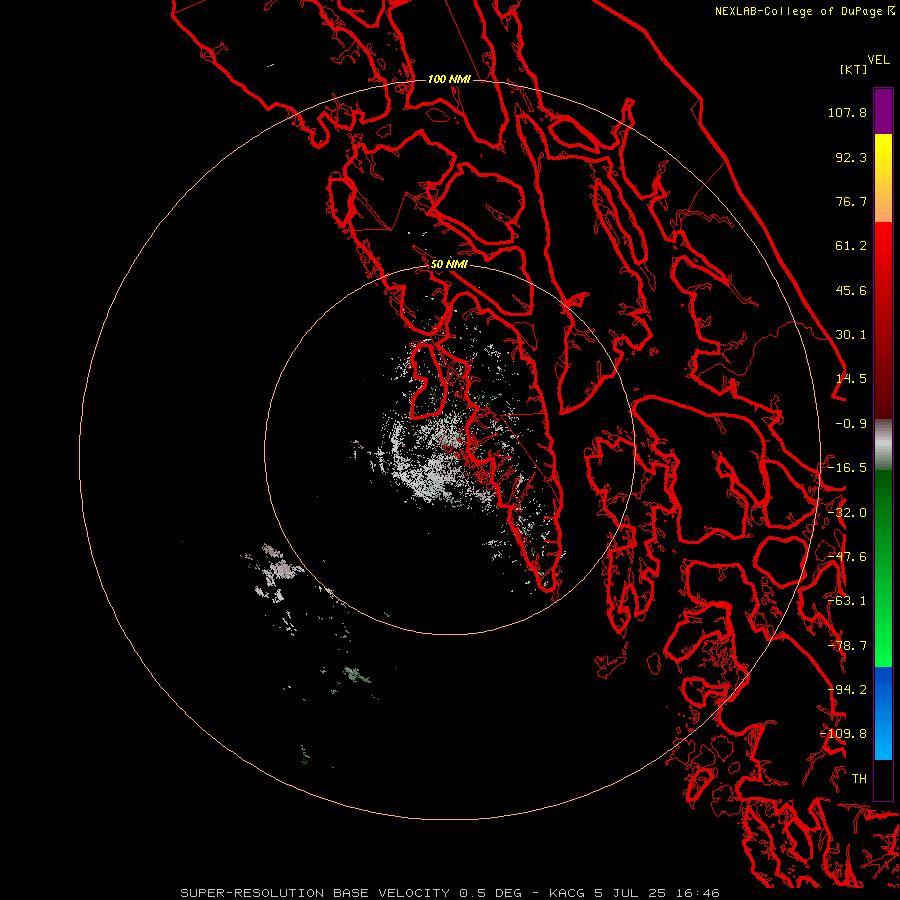Click the 61.2 velocity scale value
The image size is (900, 900).
(851, 246)
